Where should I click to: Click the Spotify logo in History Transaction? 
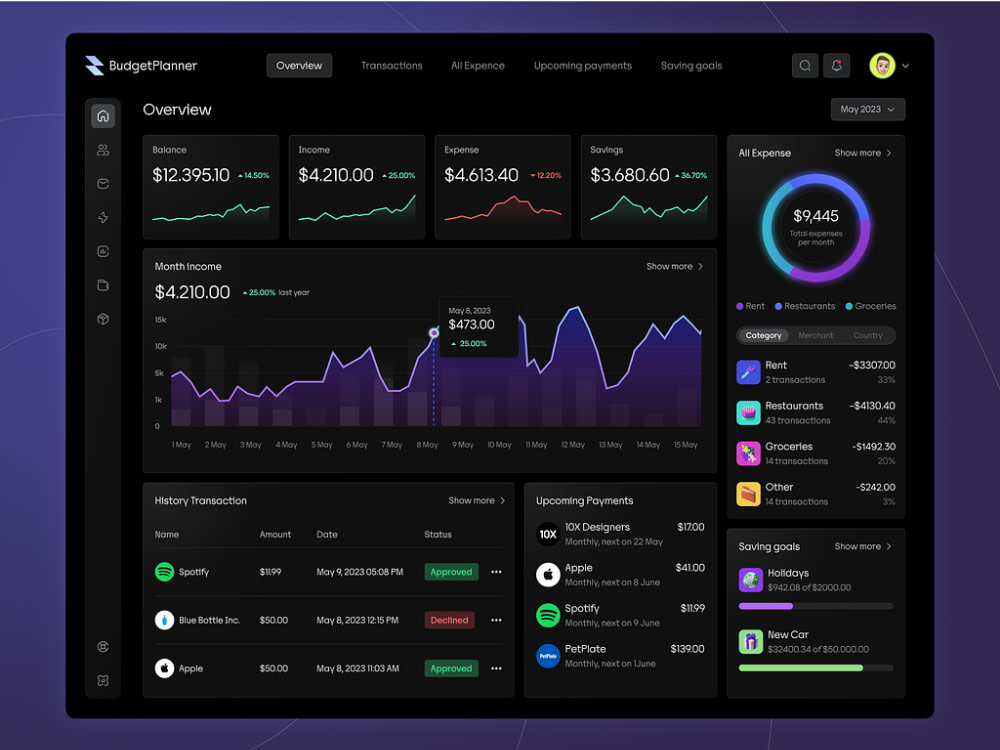pyautogui.click(x=165, y=571)
